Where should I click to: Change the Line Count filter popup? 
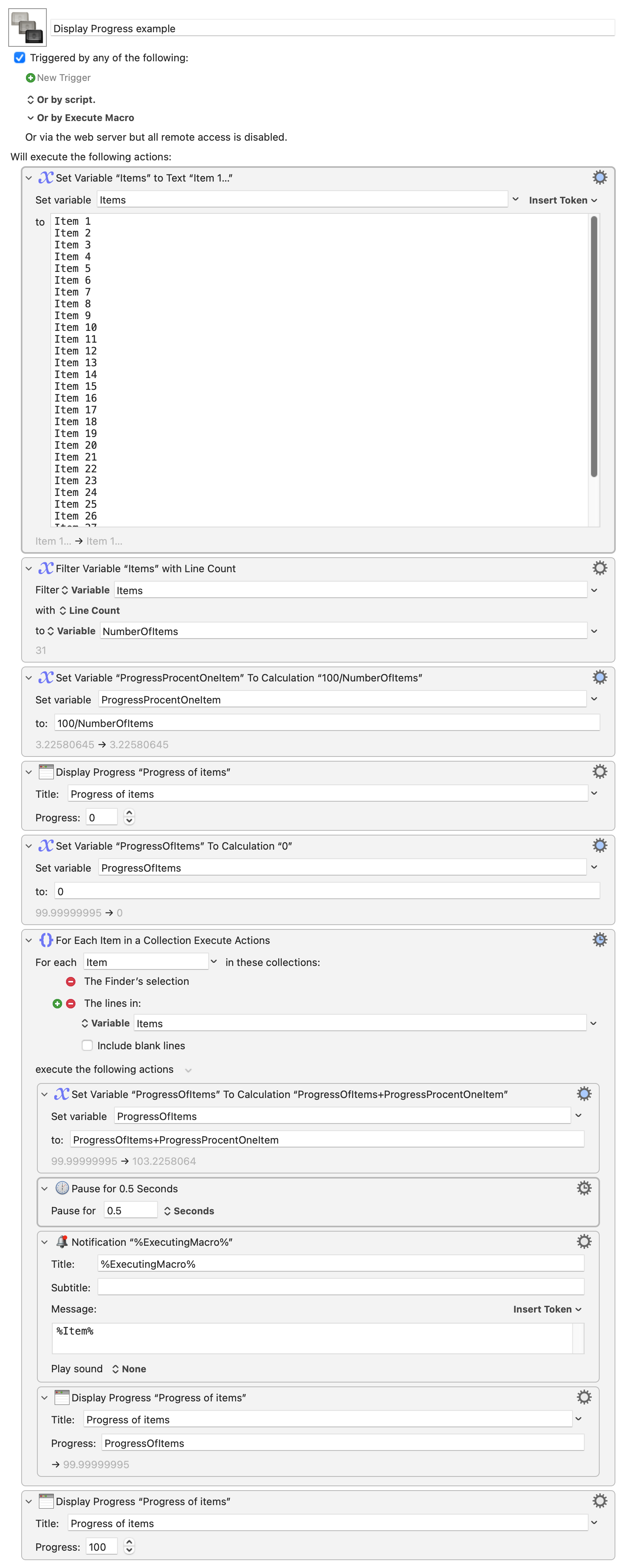click(x=89, y=610)
